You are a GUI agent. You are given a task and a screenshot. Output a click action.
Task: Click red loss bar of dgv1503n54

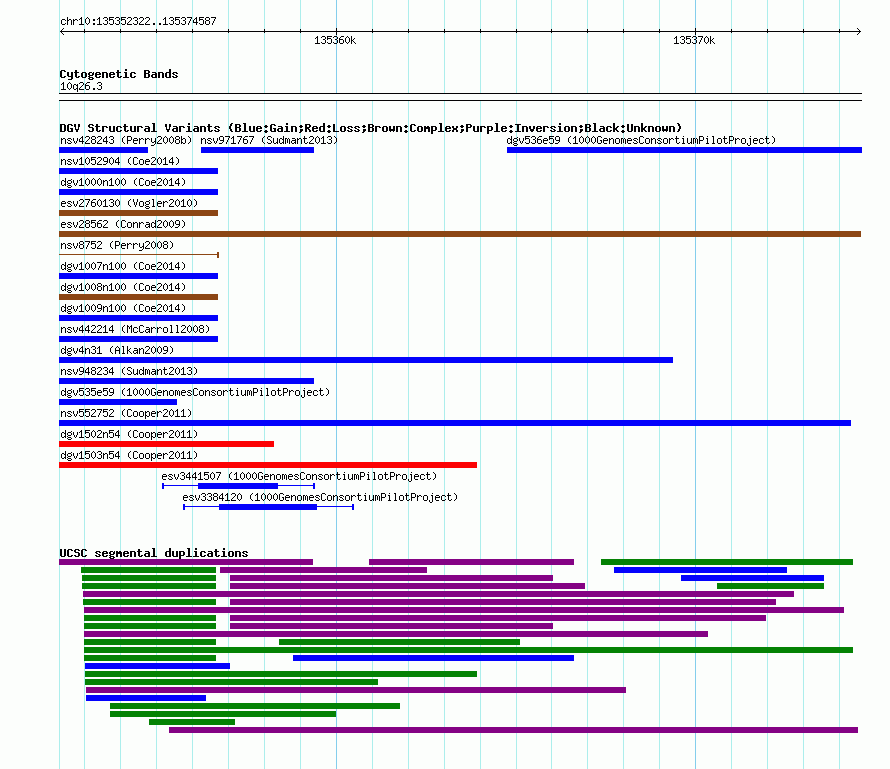pyautogui.click(x=268, y=465)
